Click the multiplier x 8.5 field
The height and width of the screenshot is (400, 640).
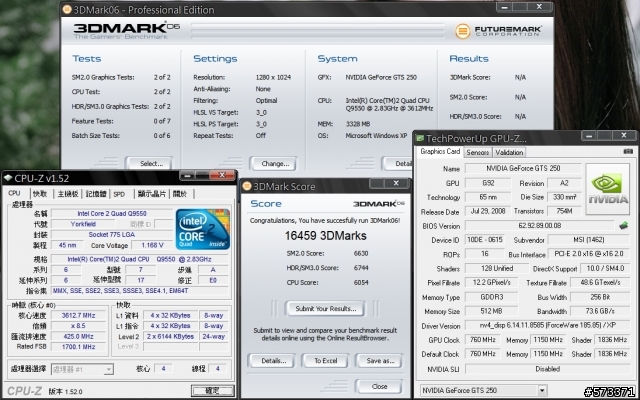78,326
